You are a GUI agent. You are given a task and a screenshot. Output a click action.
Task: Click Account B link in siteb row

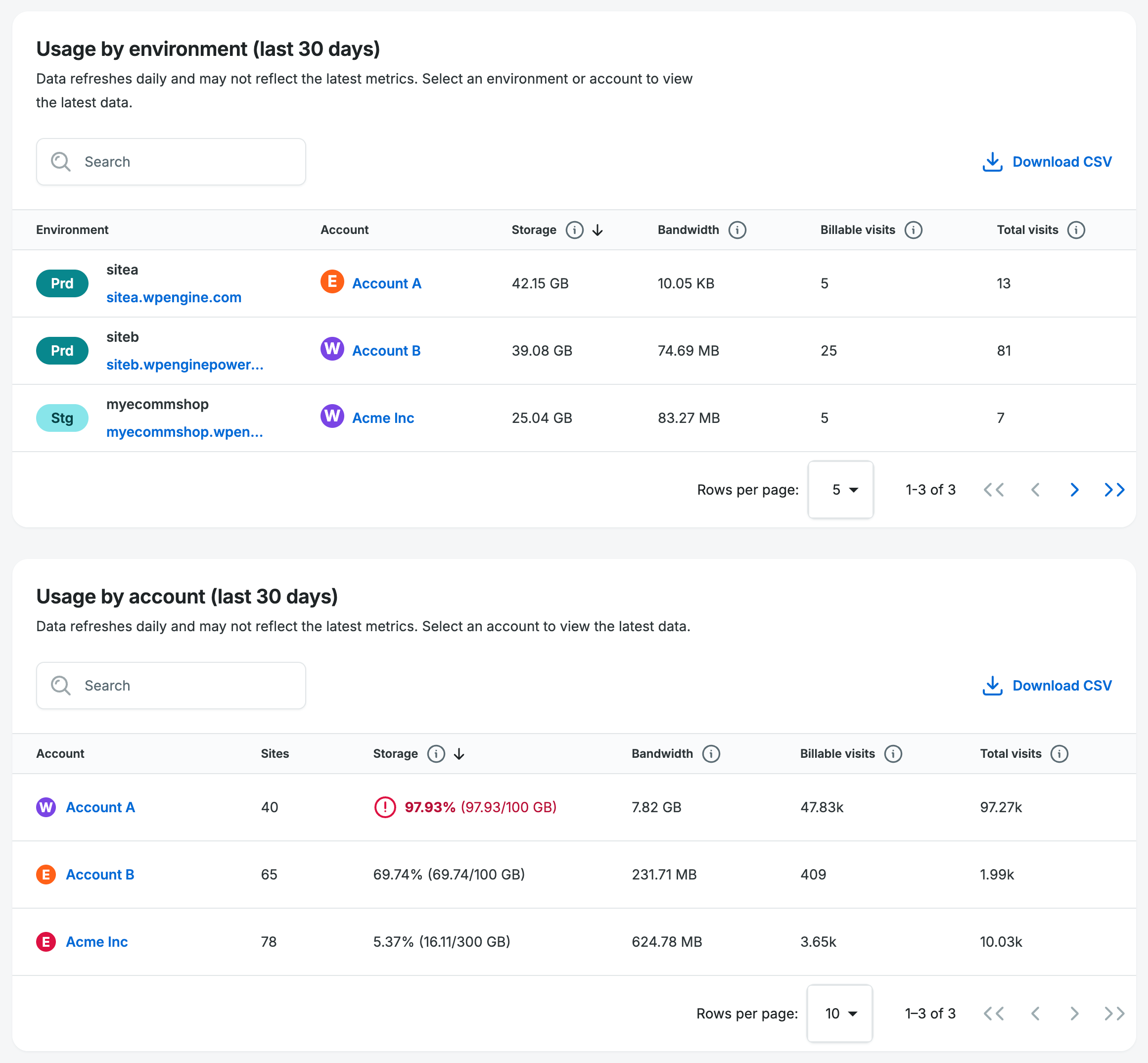coord(386,351)
